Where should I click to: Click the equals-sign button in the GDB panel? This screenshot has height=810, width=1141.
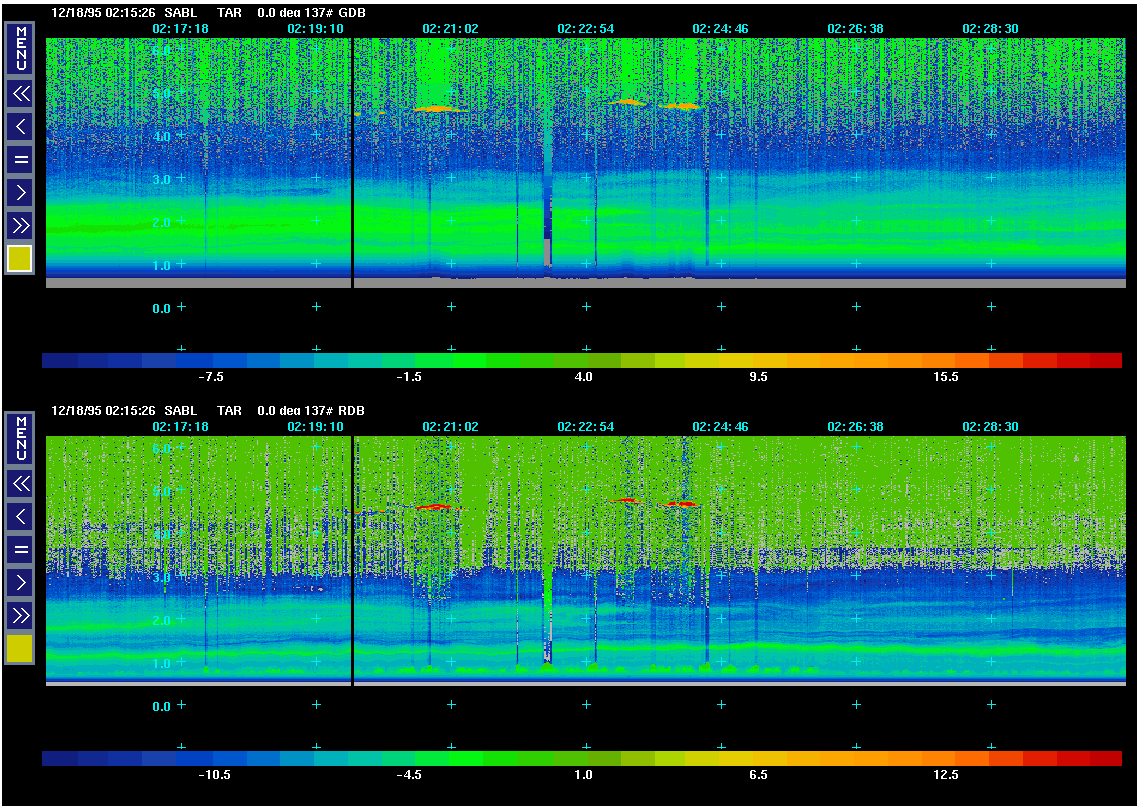coord(20,159)
